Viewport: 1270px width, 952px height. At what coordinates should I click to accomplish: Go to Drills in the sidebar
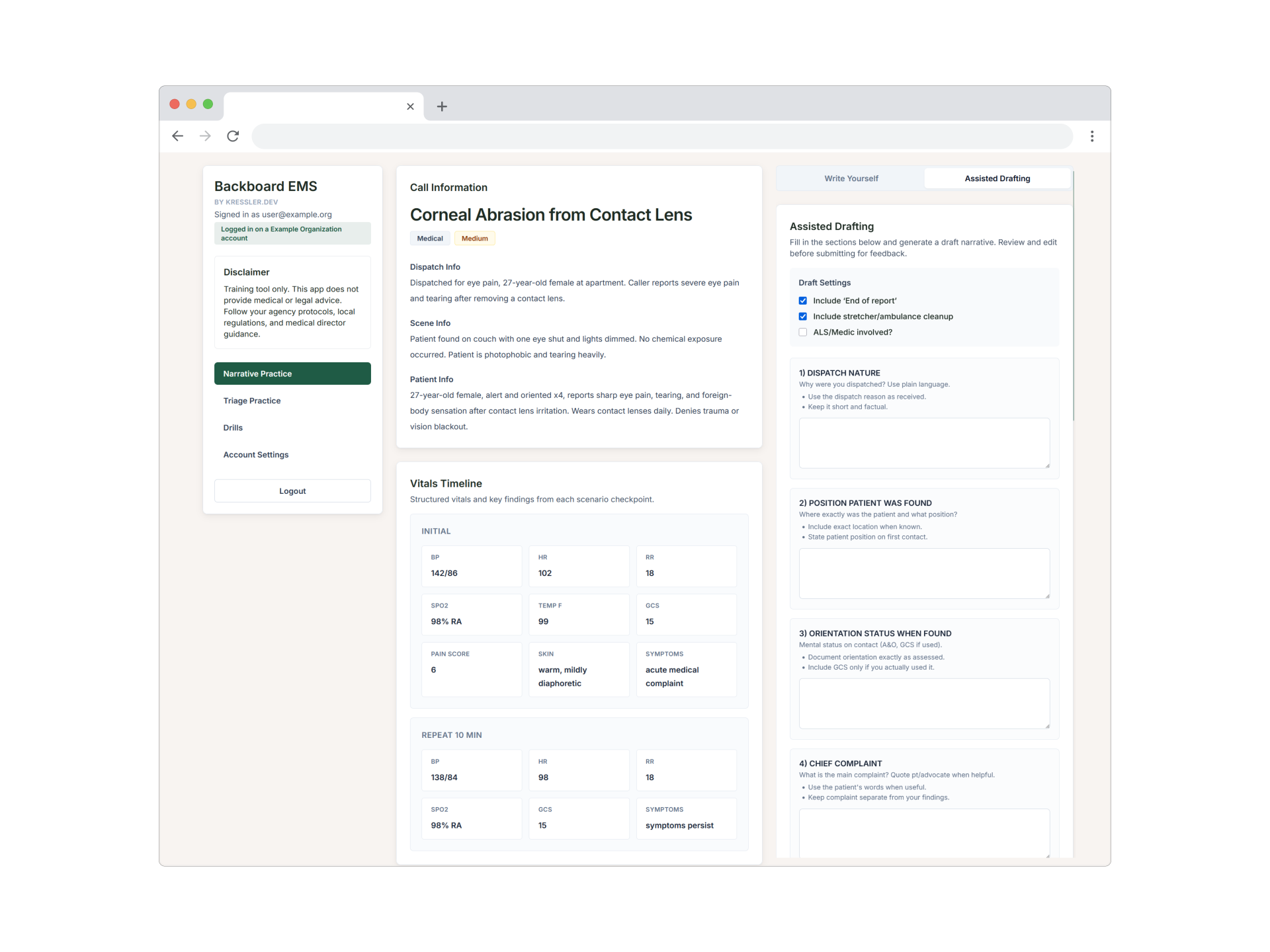click(292, 428)
